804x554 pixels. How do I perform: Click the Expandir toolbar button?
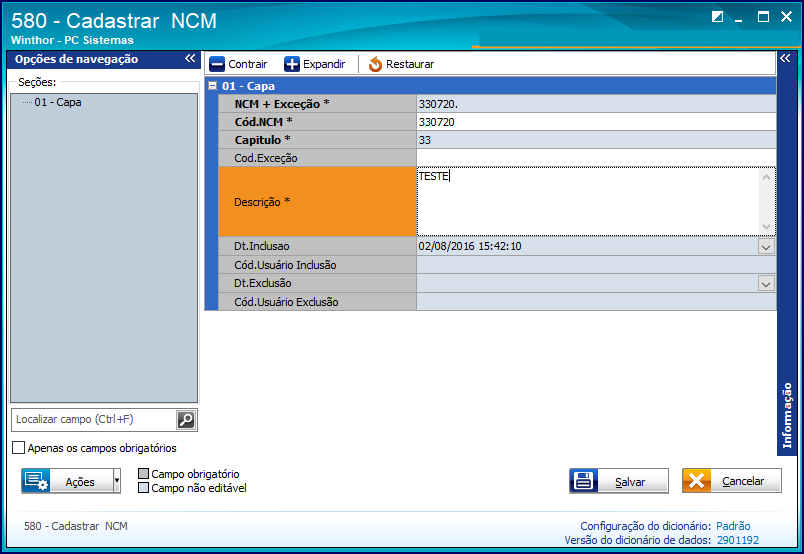(315, 64)
